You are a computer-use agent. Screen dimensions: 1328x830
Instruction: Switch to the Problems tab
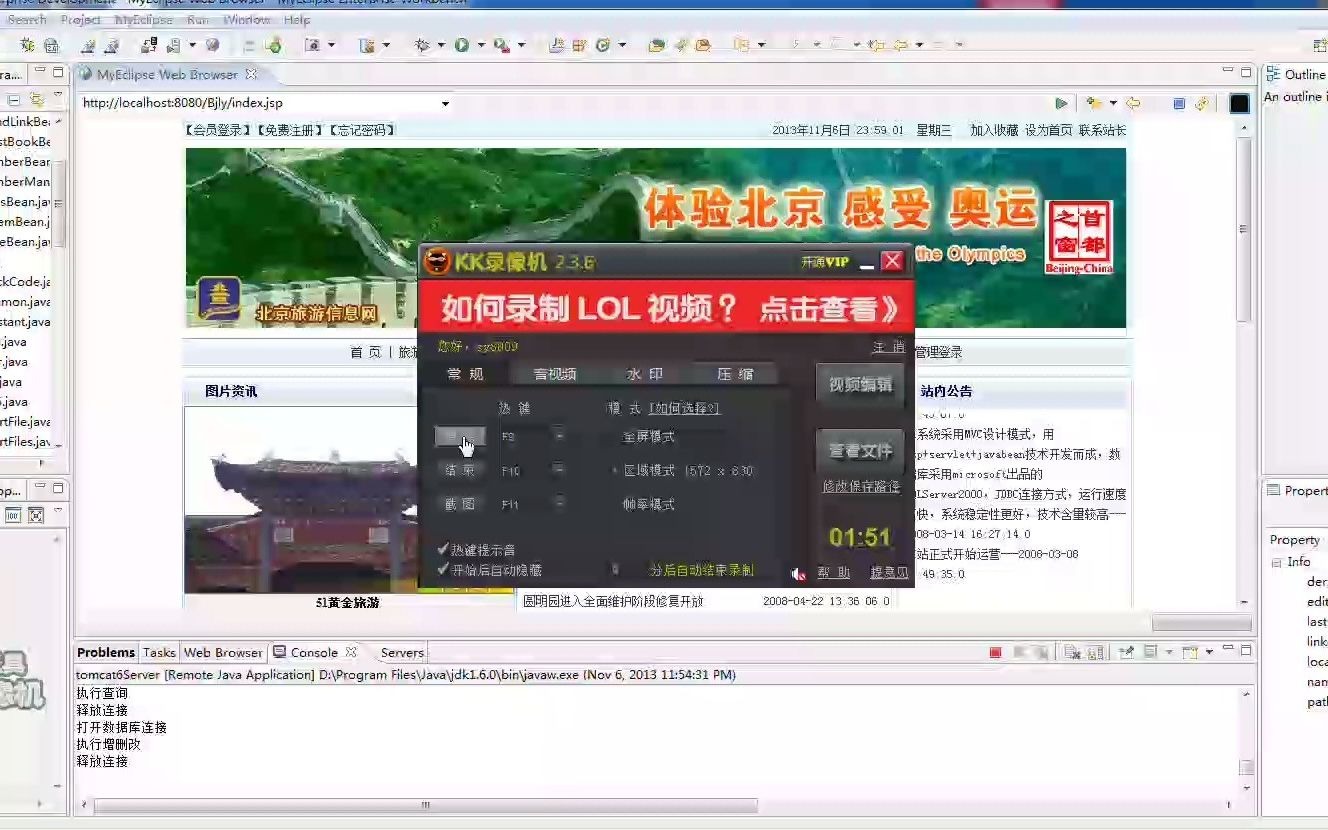coord(105,652)
